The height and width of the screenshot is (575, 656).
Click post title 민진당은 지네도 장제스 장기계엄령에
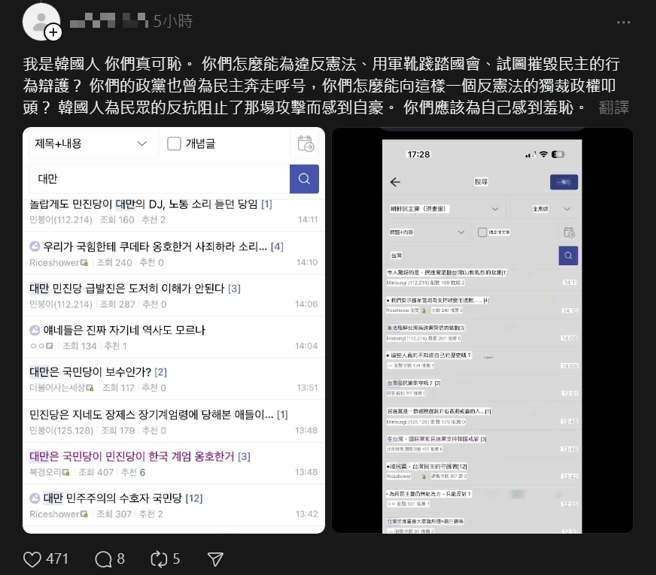click(151, 415)
